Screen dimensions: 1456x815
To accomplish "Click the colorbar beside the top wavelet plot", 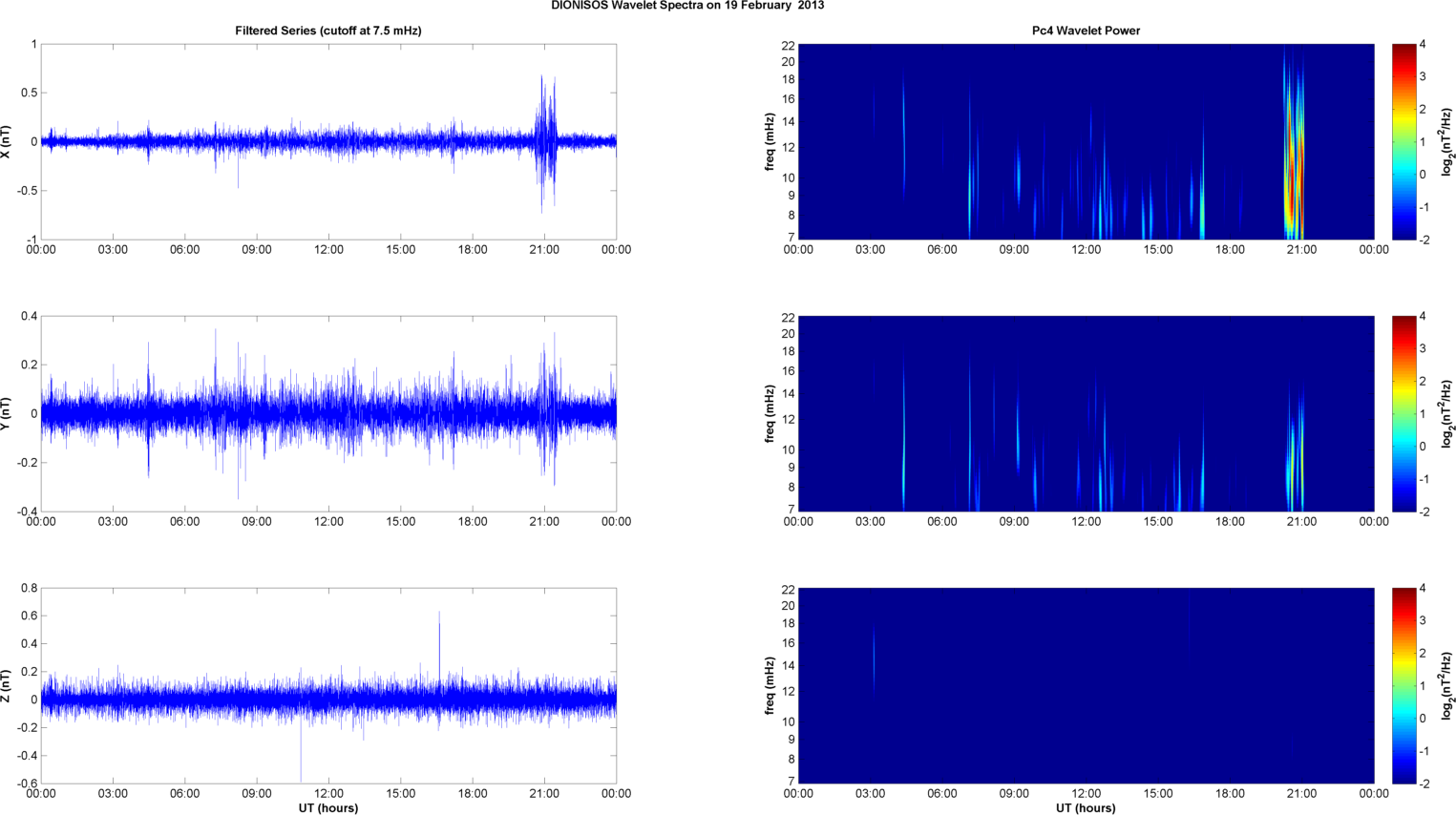I will (x=1403, y=141).
